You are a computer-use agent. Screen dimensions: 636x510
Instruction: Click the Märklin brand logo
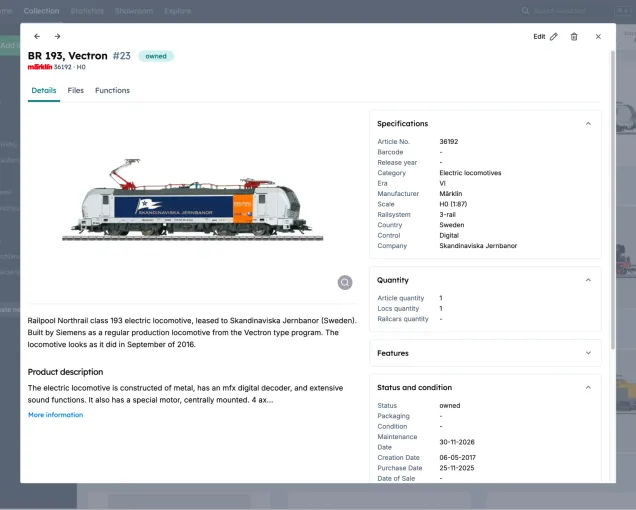point(40,67)
